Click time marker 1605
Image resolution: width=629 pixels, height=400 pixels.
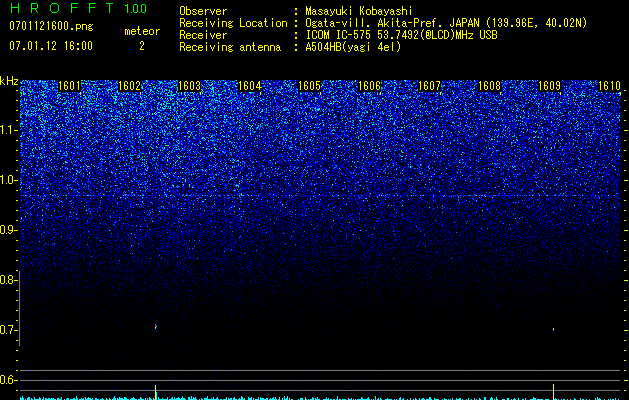[310, 86]
